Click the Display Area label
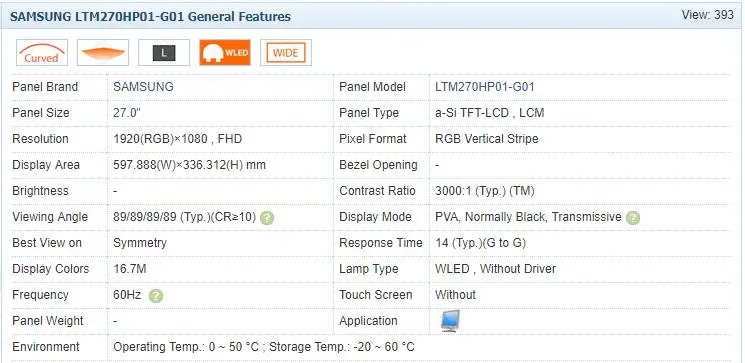 point(46,165)
